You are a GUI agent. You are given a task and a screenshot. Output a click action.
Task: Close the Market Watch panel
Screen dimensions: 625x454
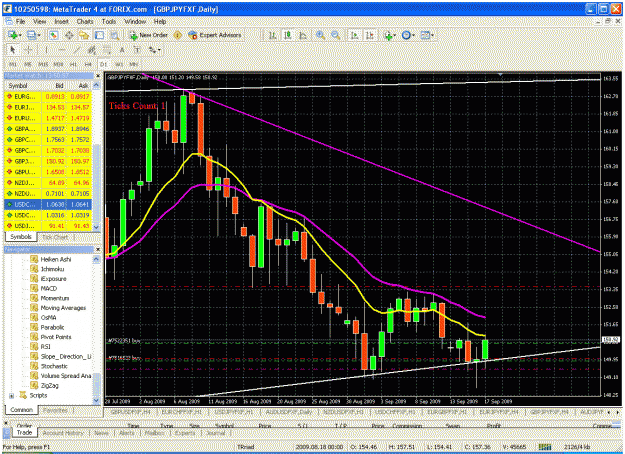pyautogui.click(x=98, y=75)
